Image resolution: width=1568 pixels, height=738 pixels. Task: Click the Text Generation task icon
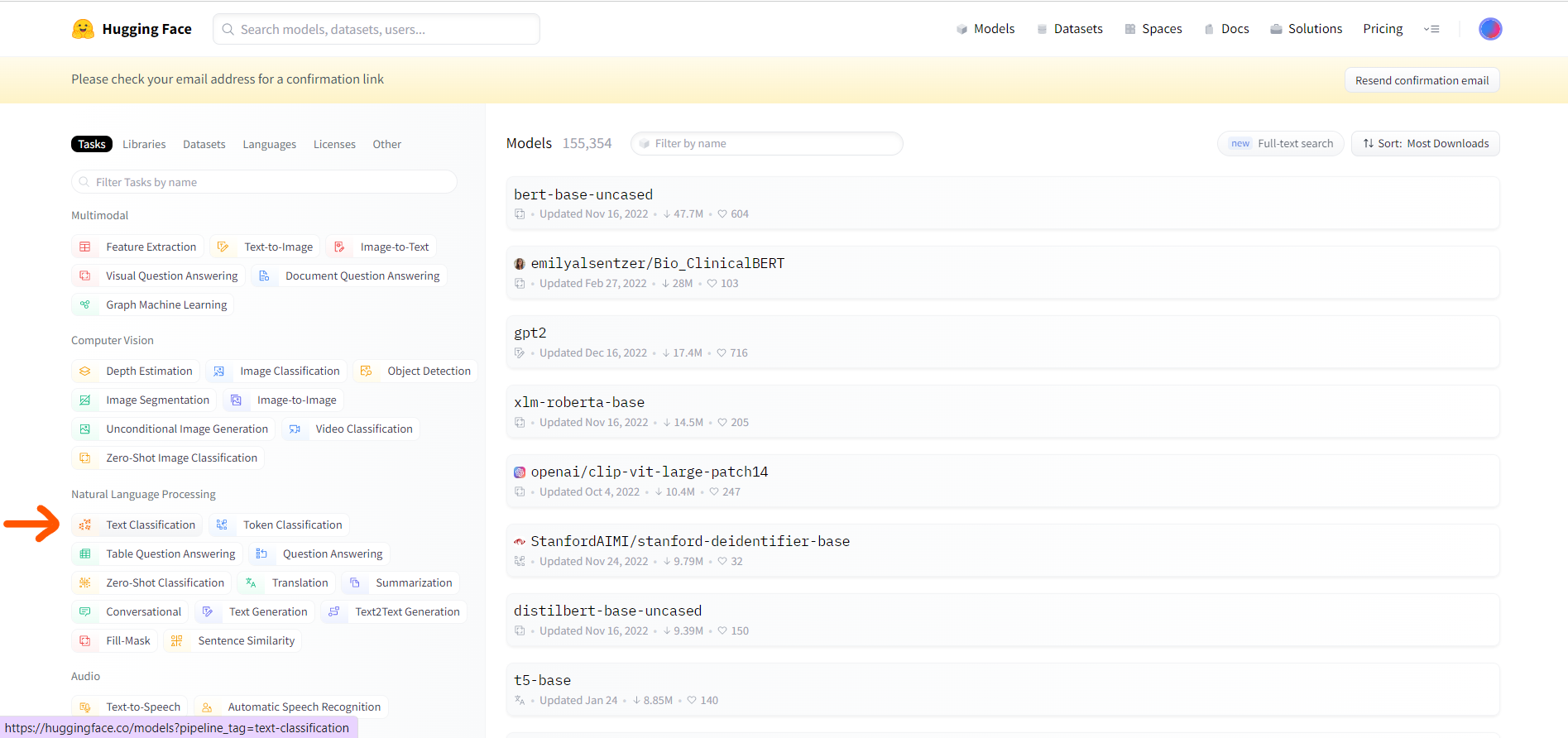pos(208,611)
